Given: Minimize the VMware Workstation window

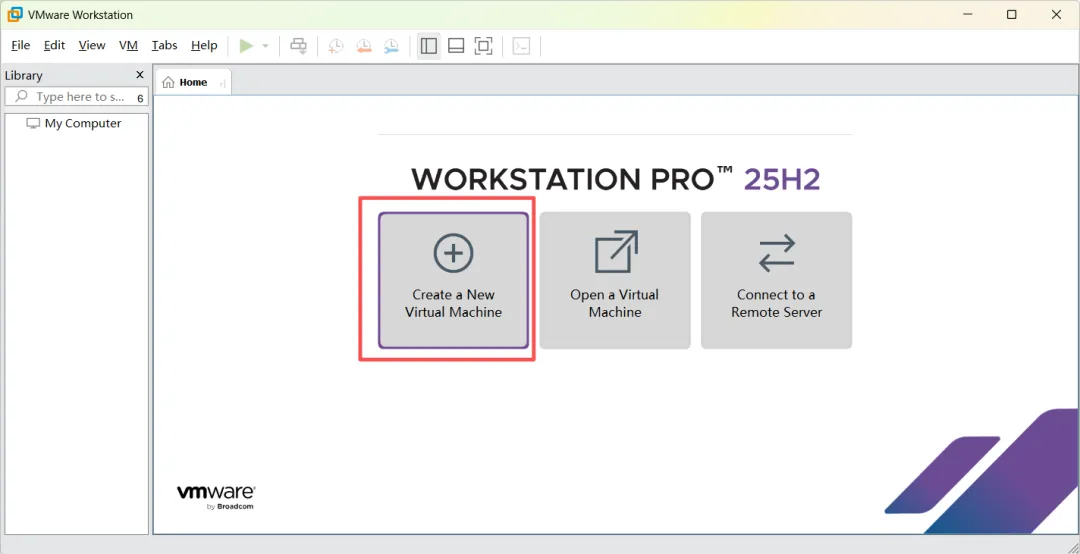Looking at the screenshot, I should (x=968, y=14).
